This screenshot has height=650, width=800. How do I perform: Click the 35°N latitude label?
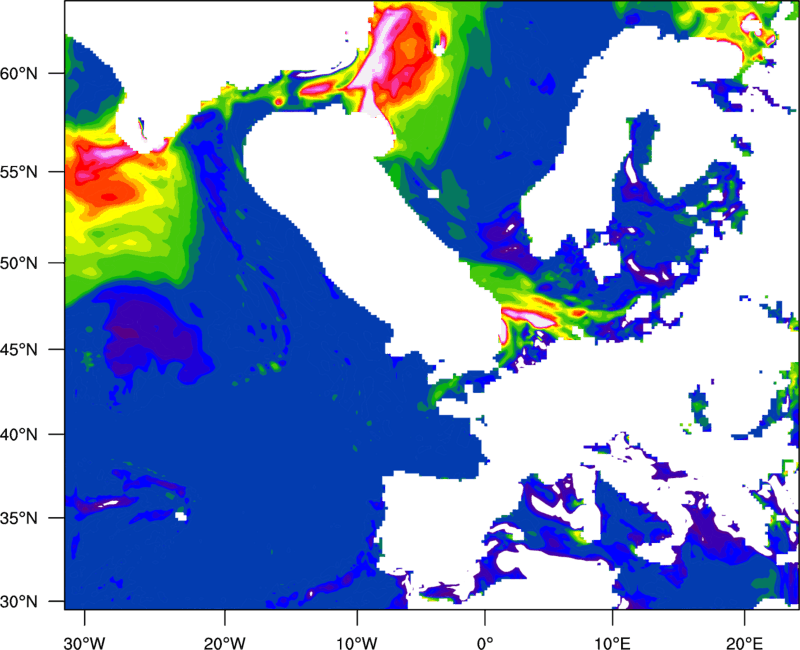click(x=19, y=518)
